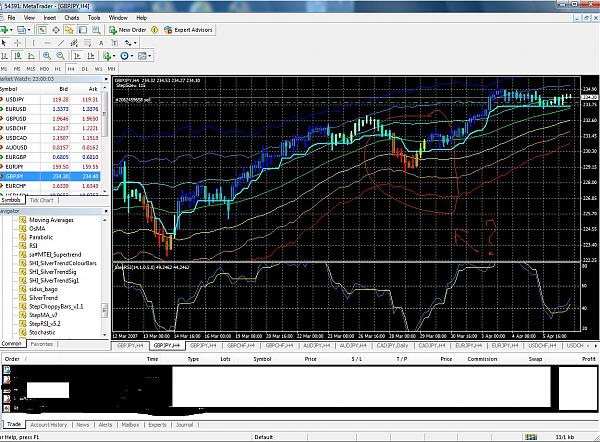
Task: Open a new chart with the toolbar icon
Action: pos(4,30)
